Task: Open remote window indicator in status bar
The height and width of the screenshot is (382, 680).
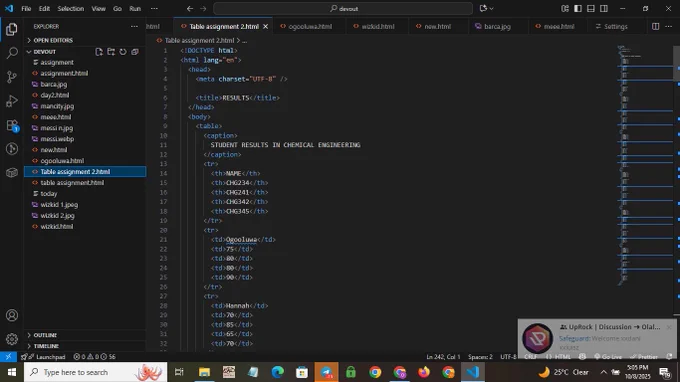Action: [x=8, y=356]
